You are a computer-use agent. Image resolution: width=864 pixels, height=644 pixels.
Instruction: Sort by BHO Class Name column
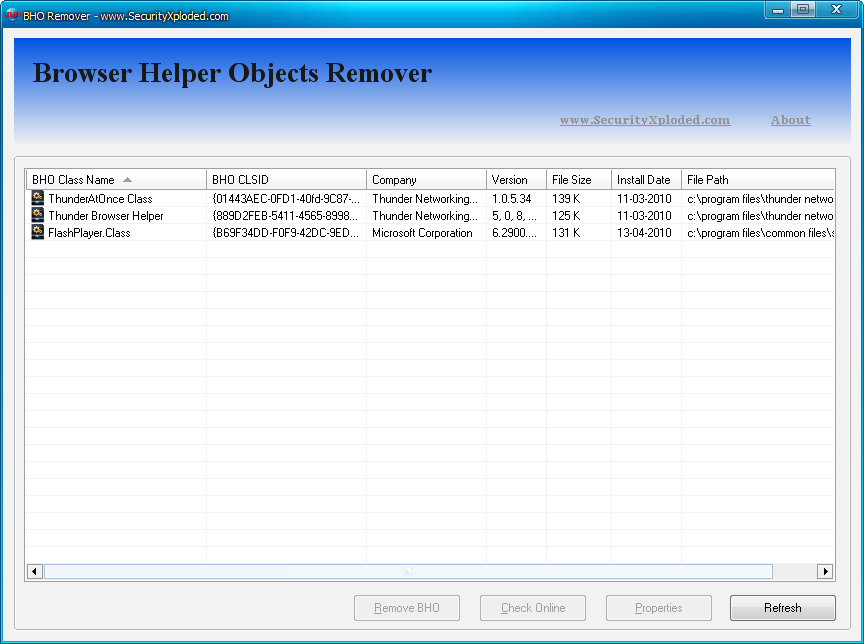pos(115,180)
